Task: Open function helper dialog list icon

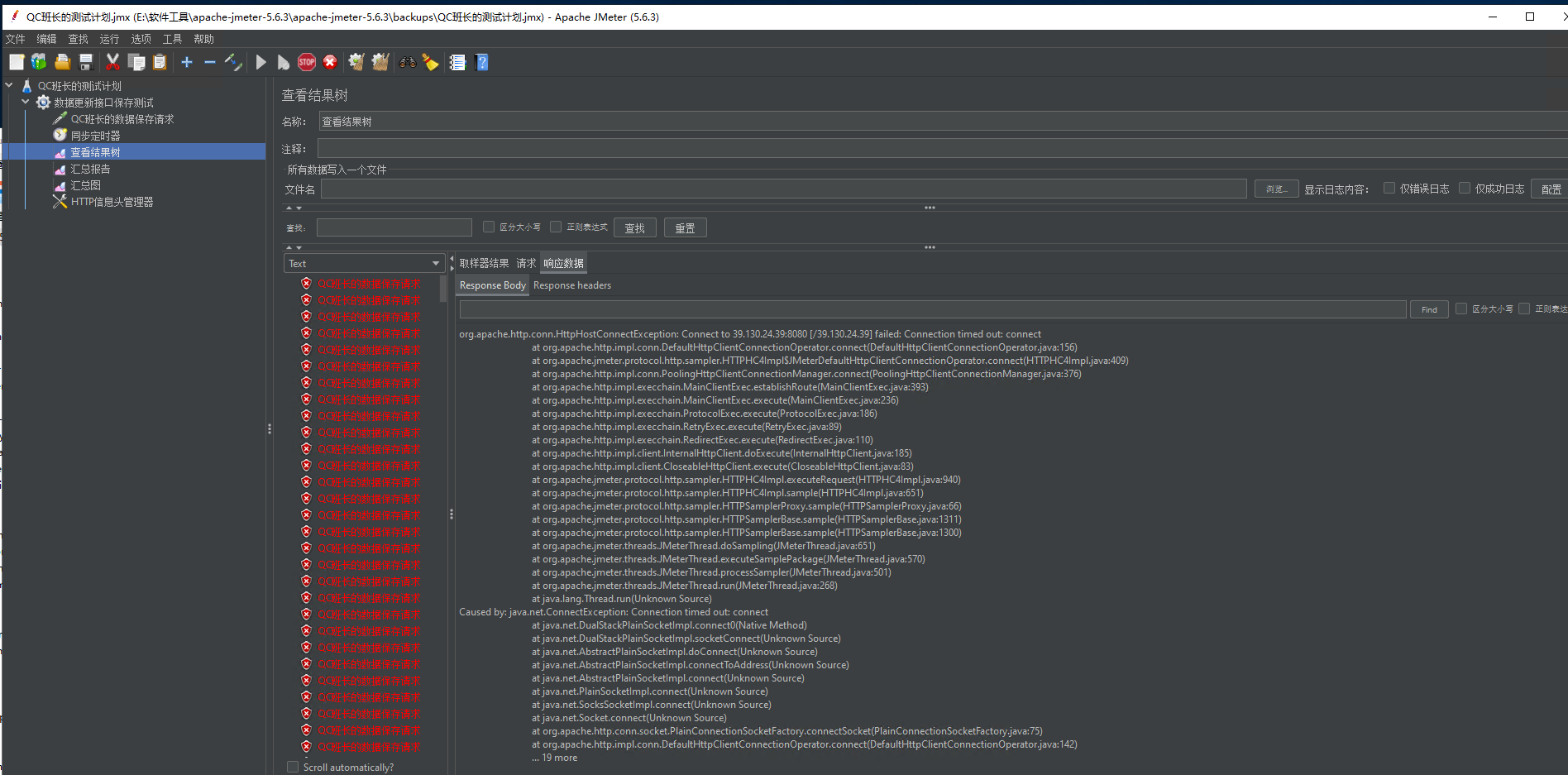Action: 457,62
